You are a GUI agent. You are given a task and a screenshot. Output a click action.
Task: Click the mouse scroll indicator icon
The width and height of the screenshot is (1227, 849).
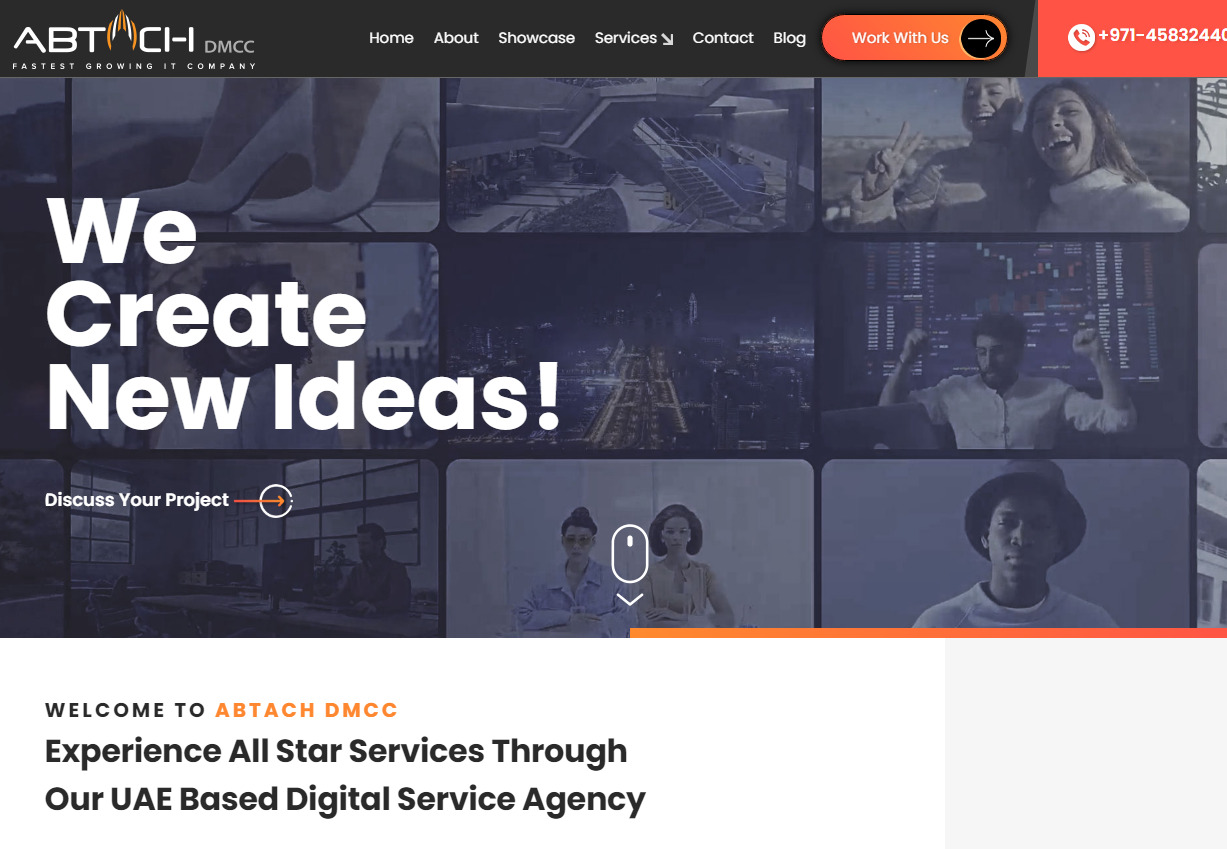click(630, 553)
